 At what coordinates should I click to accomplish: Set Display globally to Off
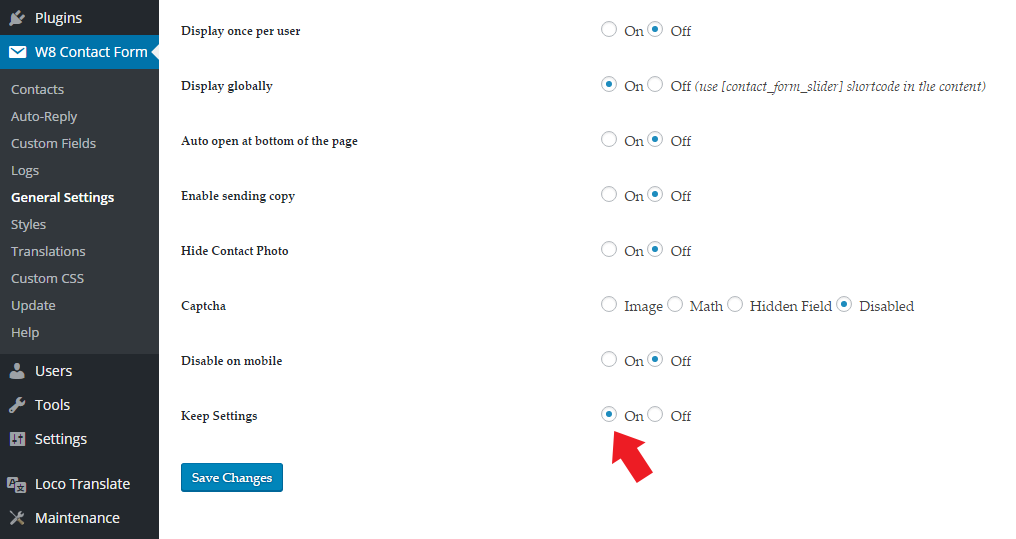[655, 84]
